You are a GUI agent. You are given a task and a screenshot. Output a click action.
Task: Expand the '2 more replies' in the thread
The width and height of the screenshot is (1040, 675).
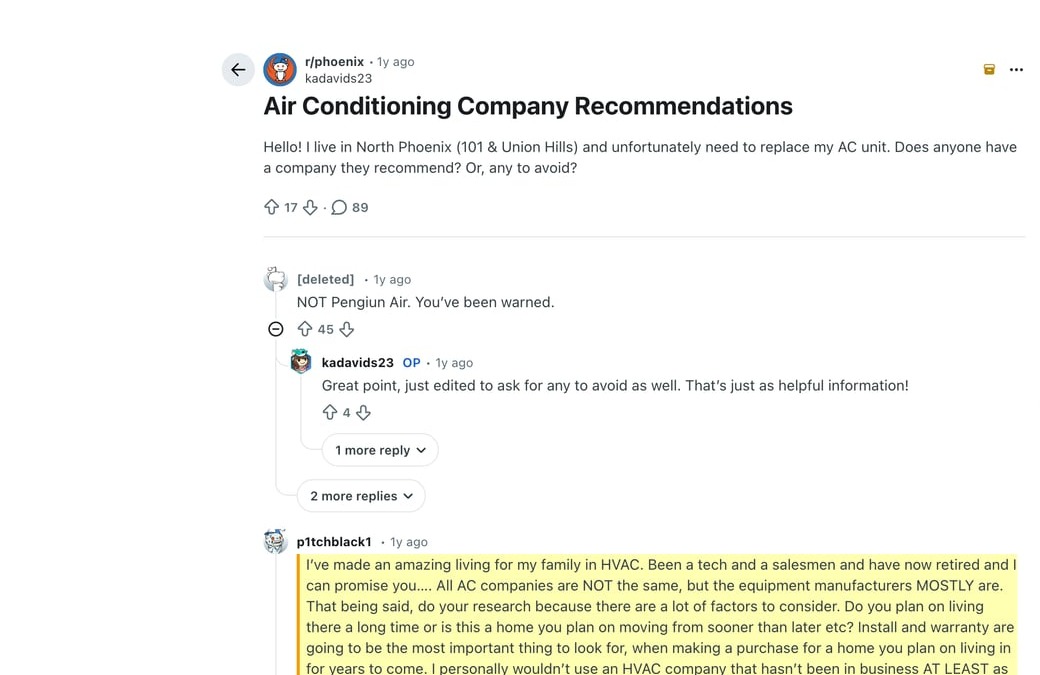(360, 495)
